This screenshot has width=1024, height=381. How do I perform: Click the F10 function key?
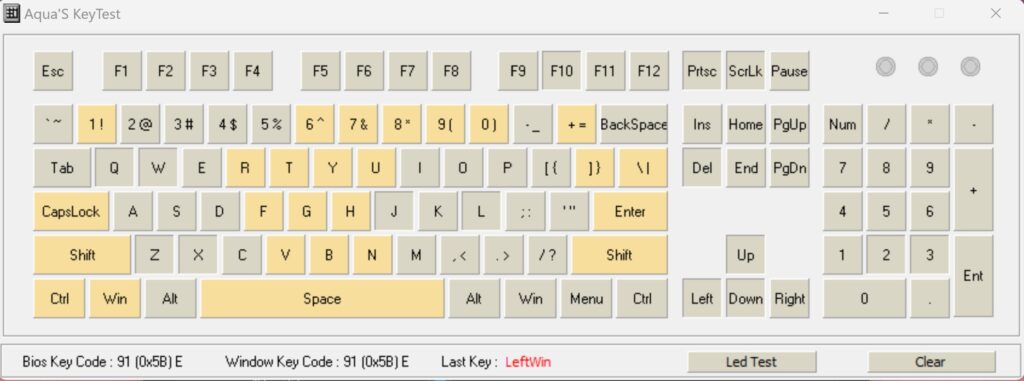point(562,71)
